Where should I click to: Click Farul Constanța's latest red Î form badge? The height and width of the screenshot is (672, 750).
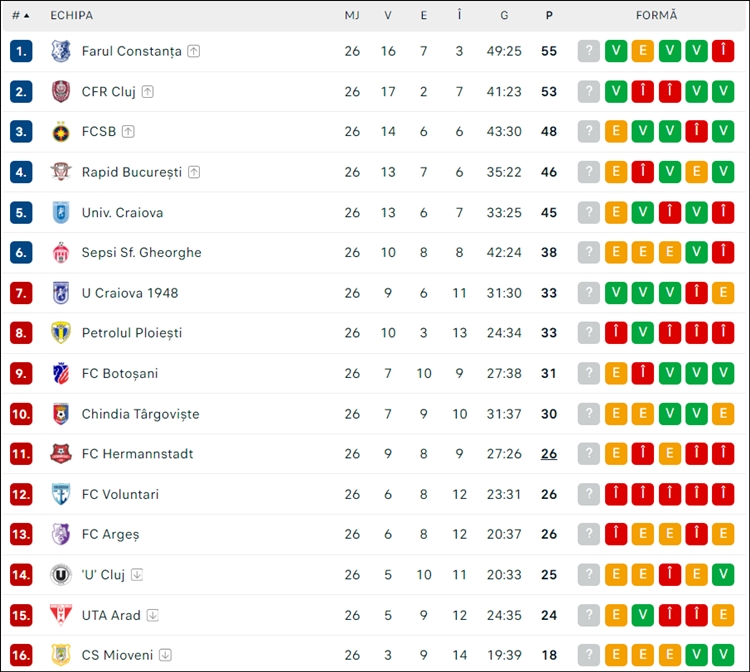tap(723, 51)
